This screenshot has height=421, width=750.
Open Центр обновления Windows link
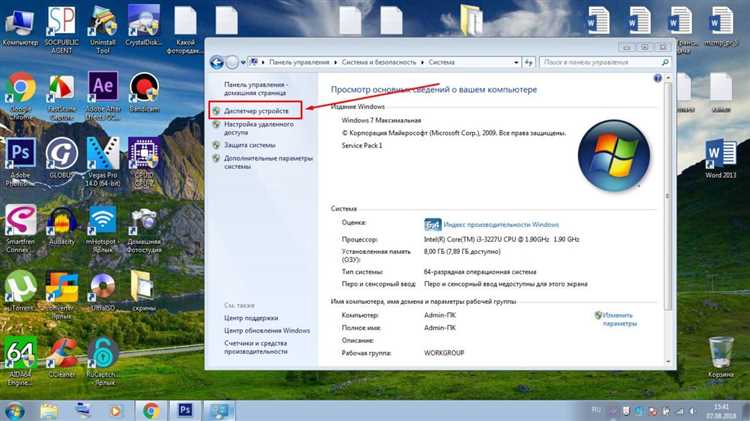(x=267, y=330)
